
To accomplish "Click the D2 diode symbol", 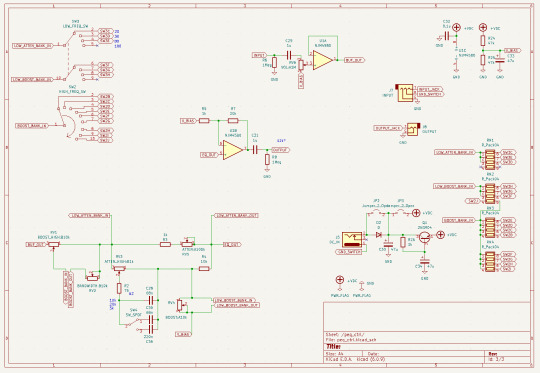I will pos(379,235).
